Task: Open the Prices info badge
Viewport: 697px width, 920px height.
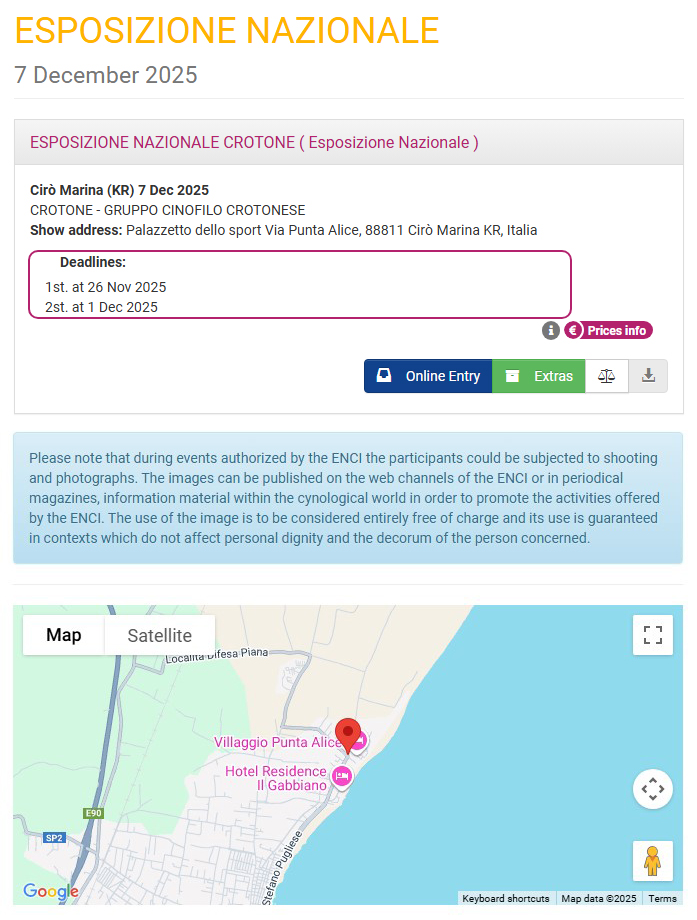Action: pos(616,330)
